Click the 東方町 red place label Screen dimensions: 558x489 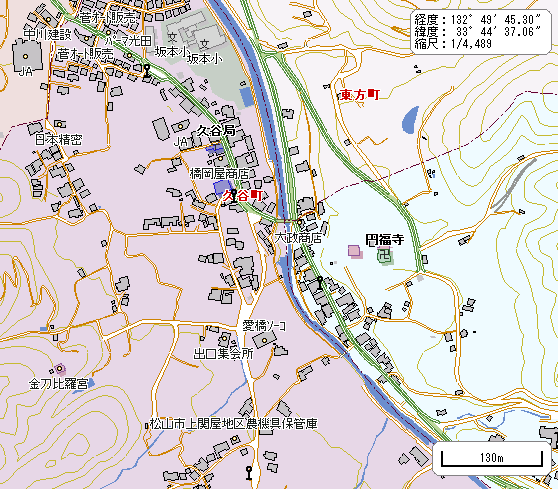[360, 95]
